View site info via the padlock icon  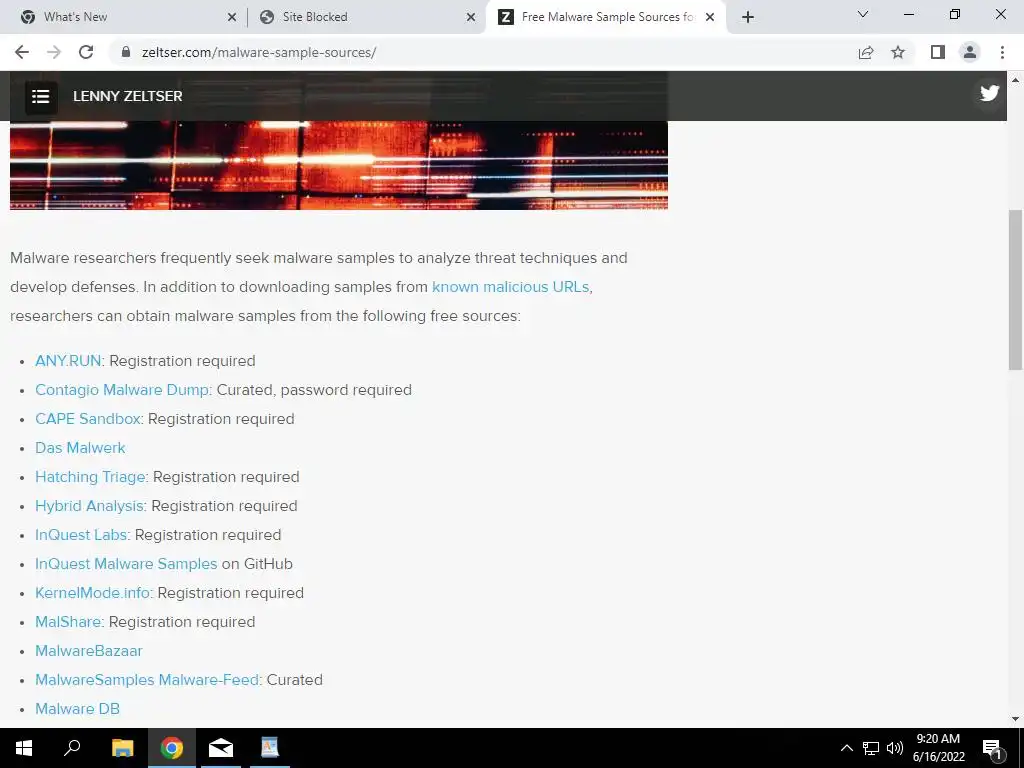125,52
